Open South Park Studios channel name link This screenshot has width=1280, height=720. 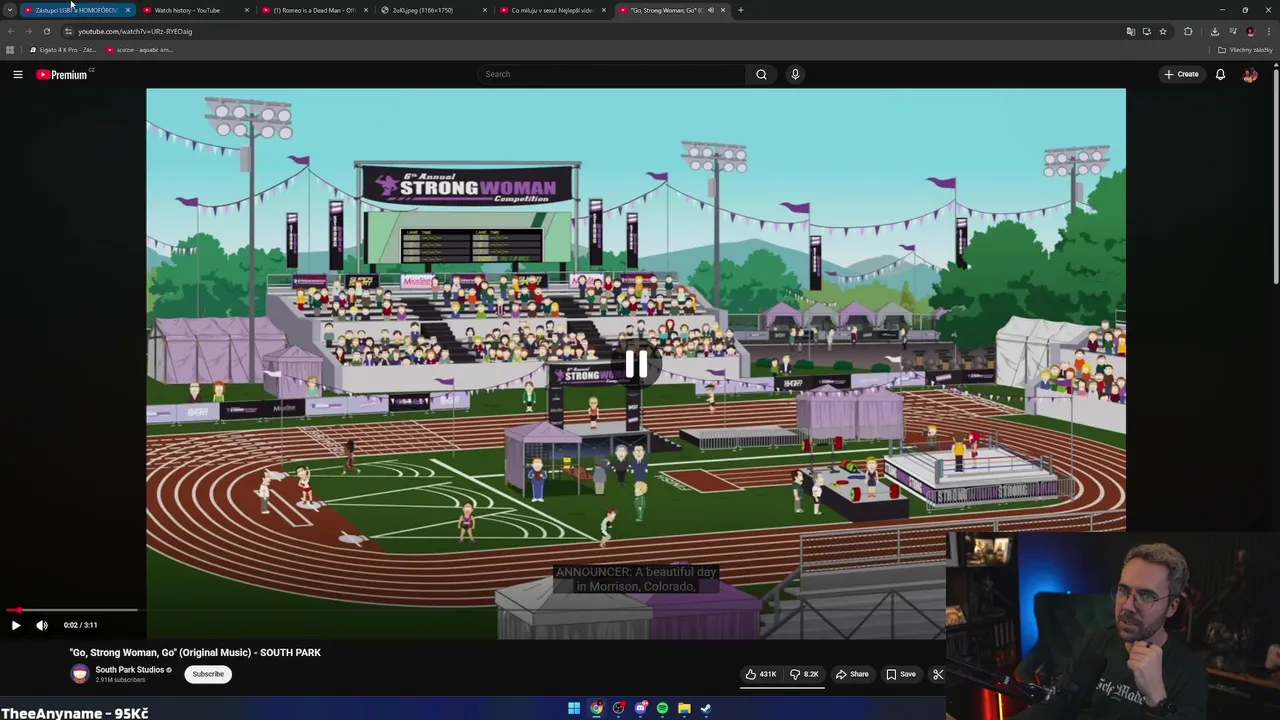(130, 670)
